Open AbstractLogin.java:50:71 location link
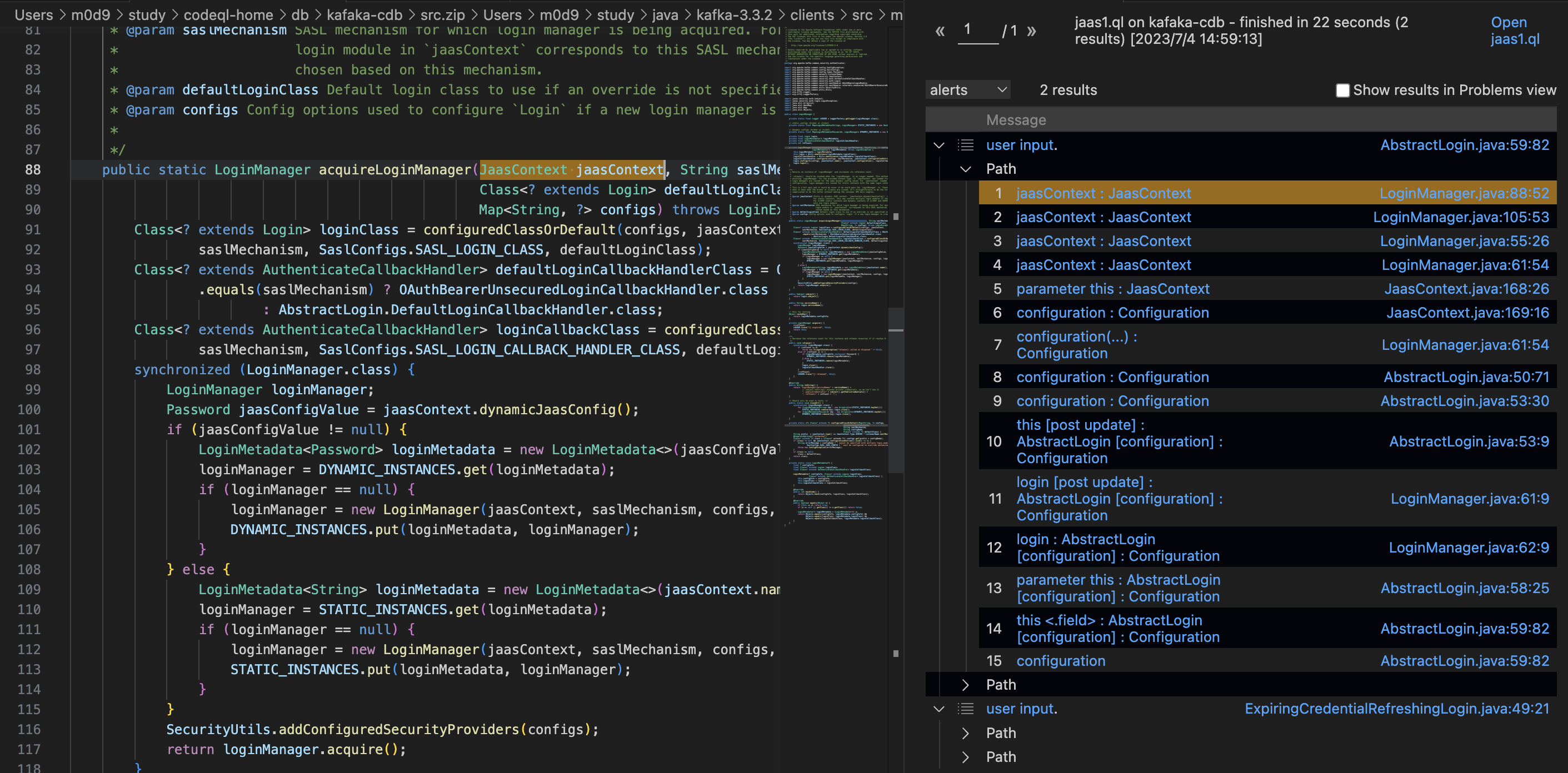This screenshot has height=773, width=1568. tap(1466, 377)
